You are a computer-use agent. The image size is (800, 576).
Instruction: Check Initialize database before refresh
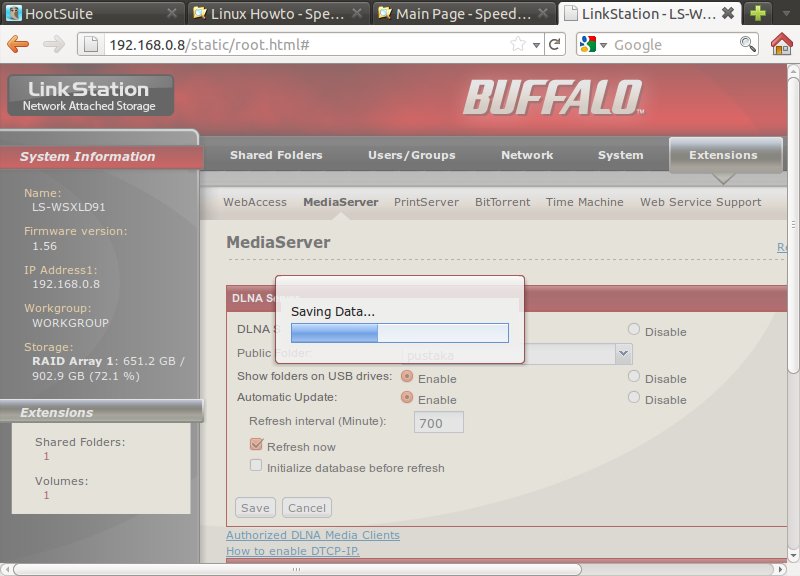click(x=256, y=465)
